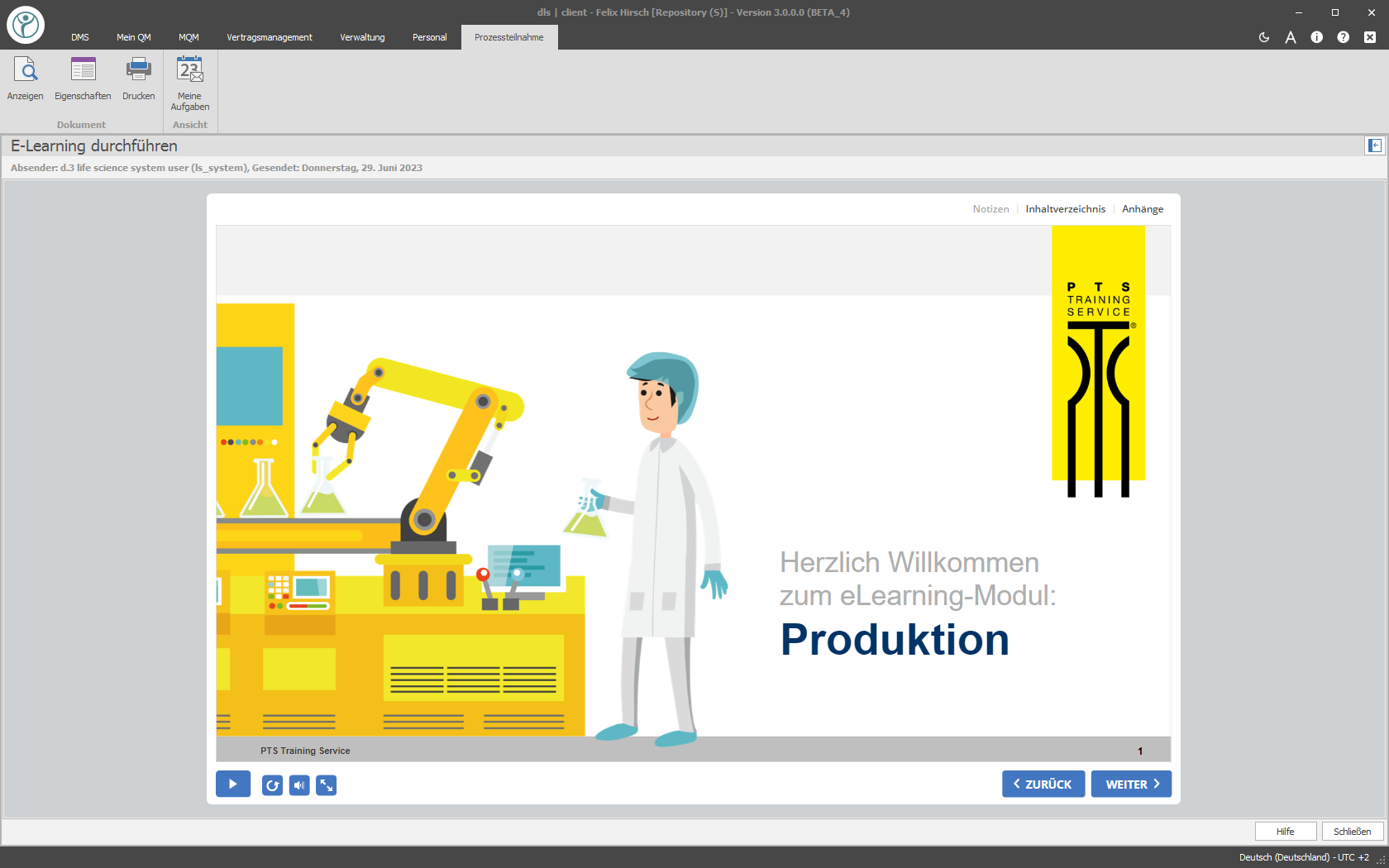Screen dimensions: 1389x868
Task: Open Eigenschaften of the document
Action: (83, 79)
